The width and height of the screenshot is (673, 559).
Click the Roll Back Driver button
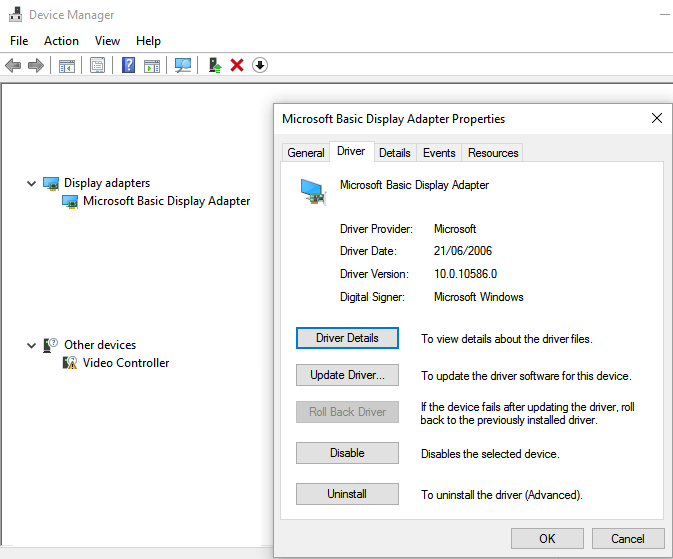click(347, 412)
